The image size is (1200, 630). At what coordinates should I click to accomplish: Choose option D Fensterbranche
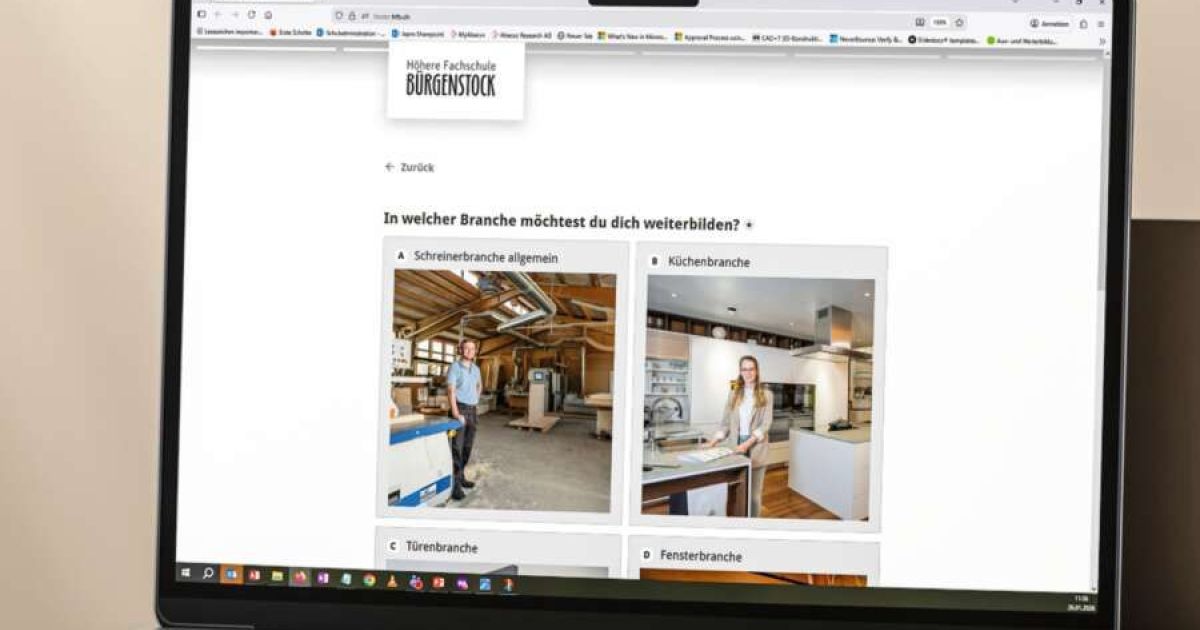pyautogui.click(x=754, y=556)
